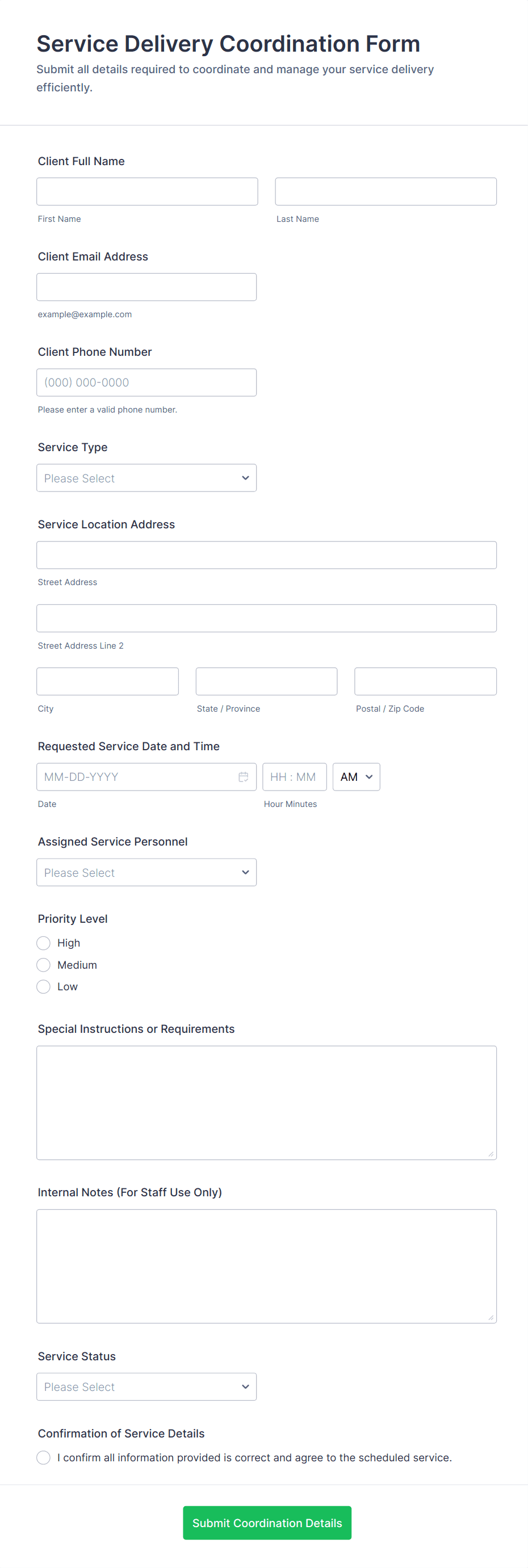Click into the Last Name field
Screen dimensions: 528x1568
(x=385, y=191)
